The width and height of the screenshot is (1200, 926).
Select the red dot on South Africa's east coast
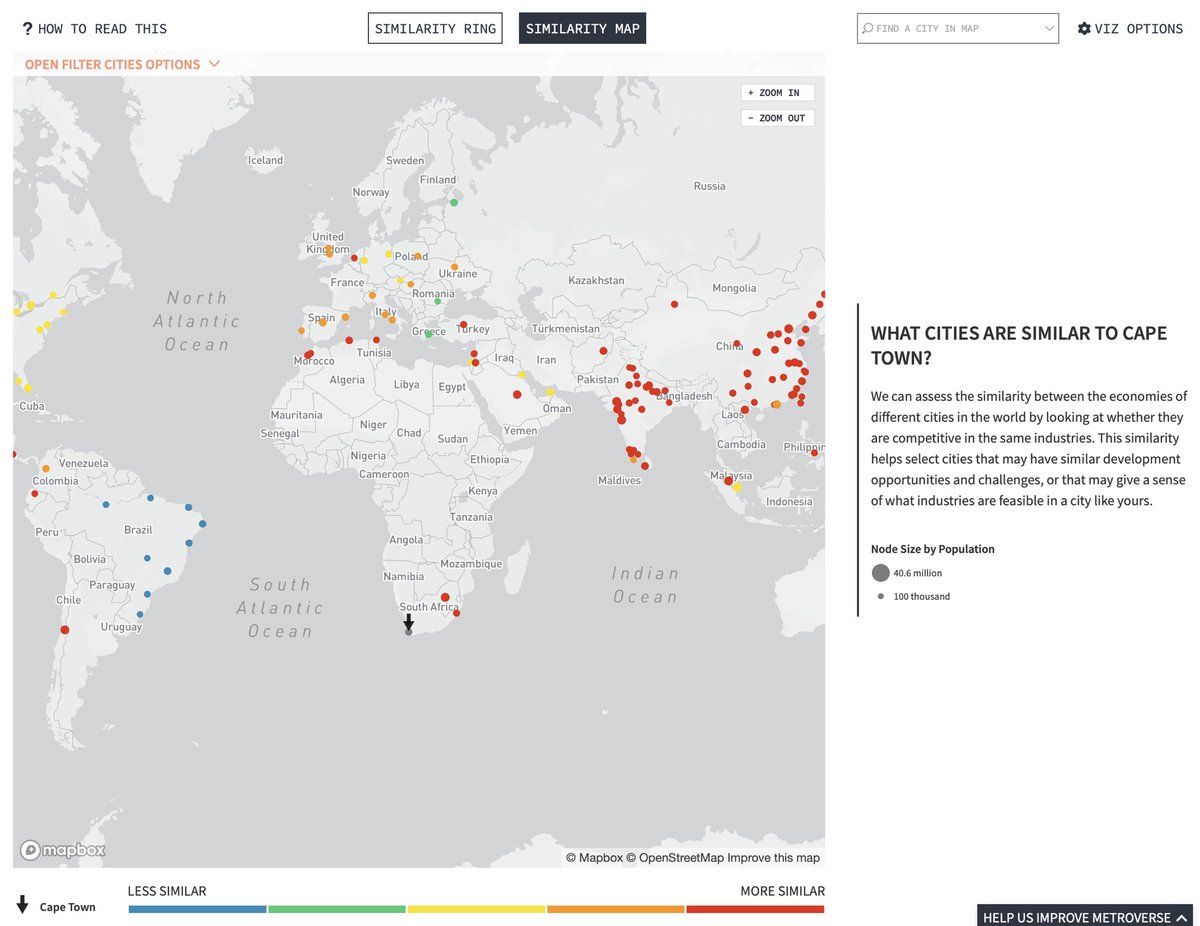tap(456, 614)
